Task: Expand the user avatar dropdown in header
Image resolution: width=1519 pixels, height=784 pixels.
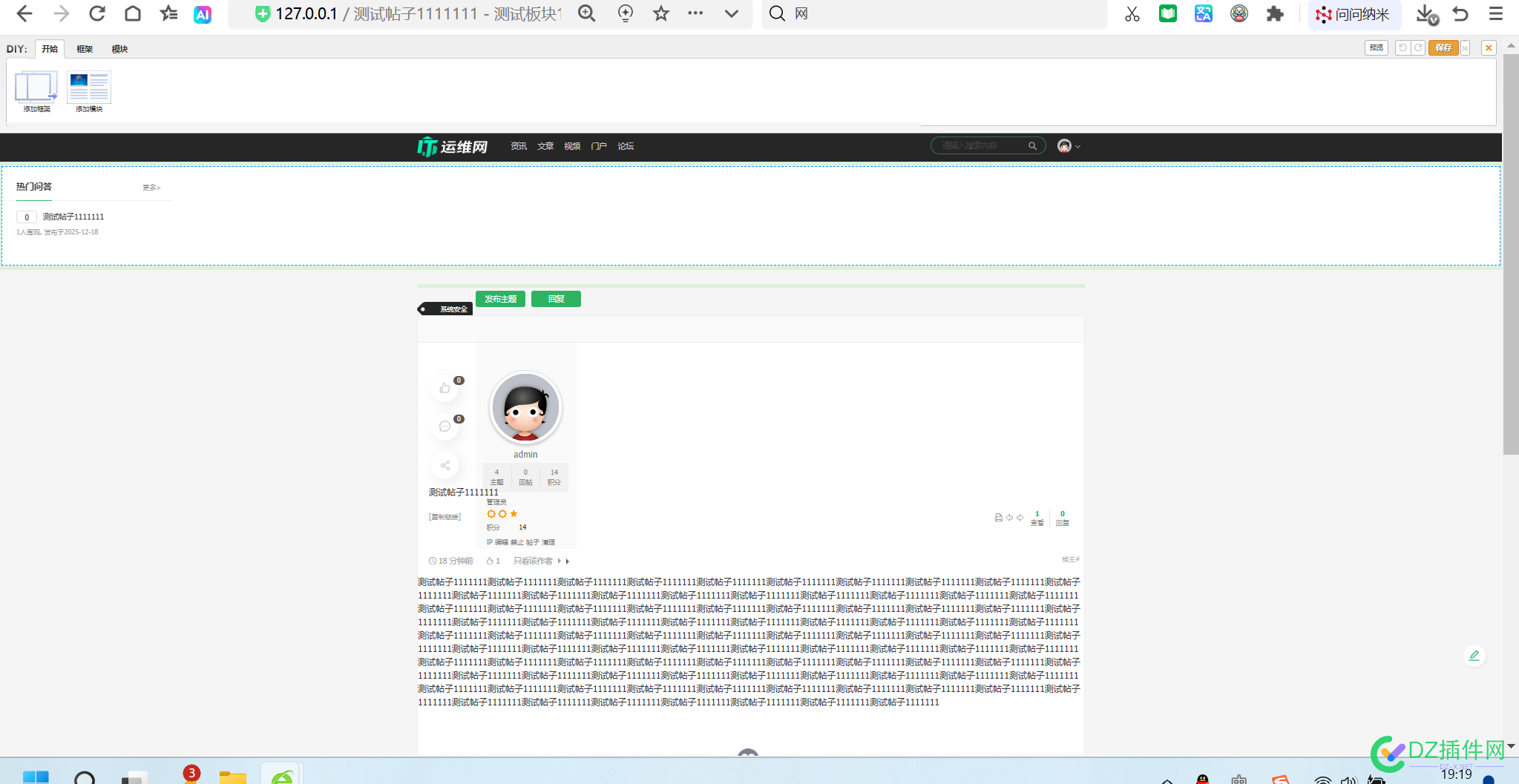Action: pyautogui.click(x=1069, y=146)
